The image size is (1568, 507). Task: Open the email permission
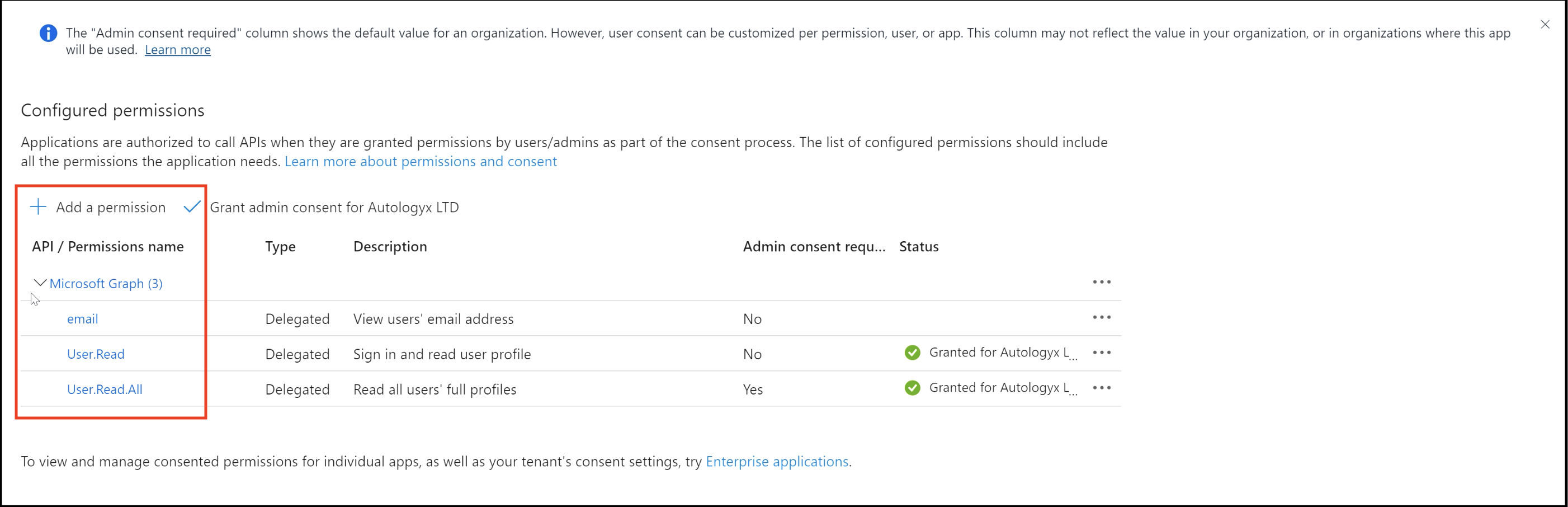[x=82, y=319]
